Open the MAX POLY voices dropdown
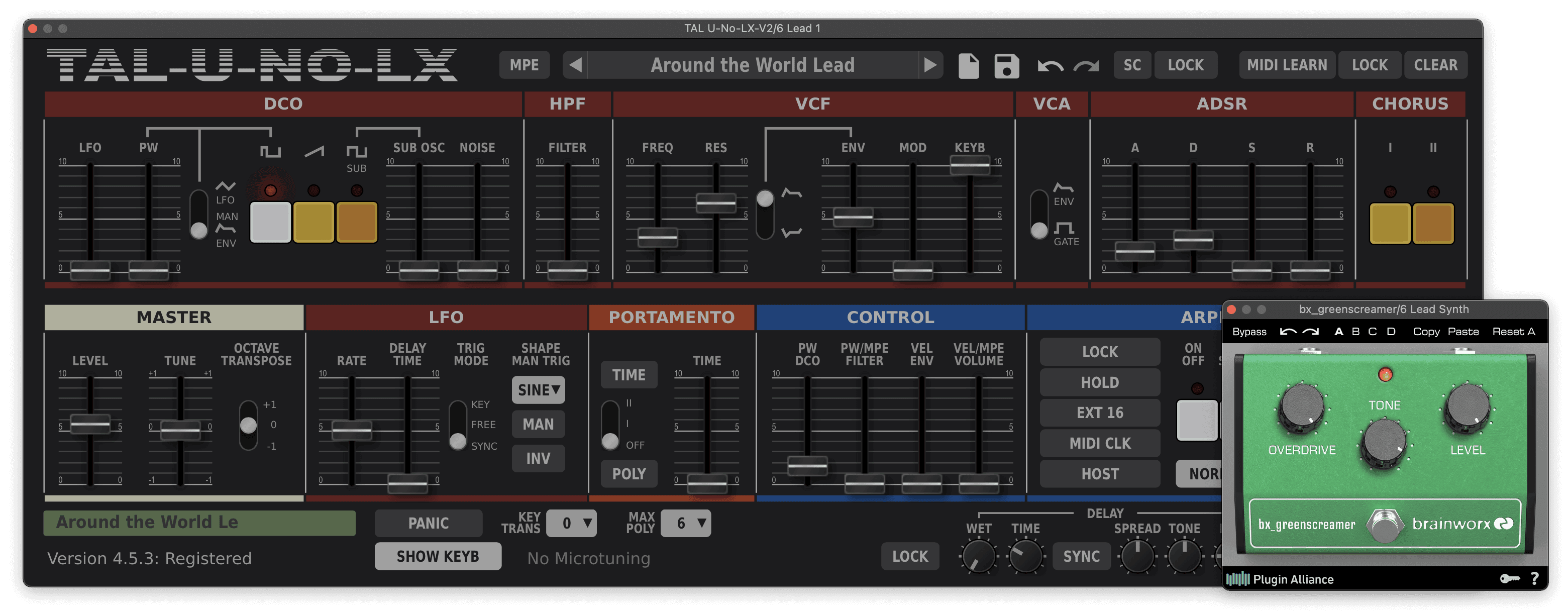Viewport: 1568px width, 614px height. [685, 524]
